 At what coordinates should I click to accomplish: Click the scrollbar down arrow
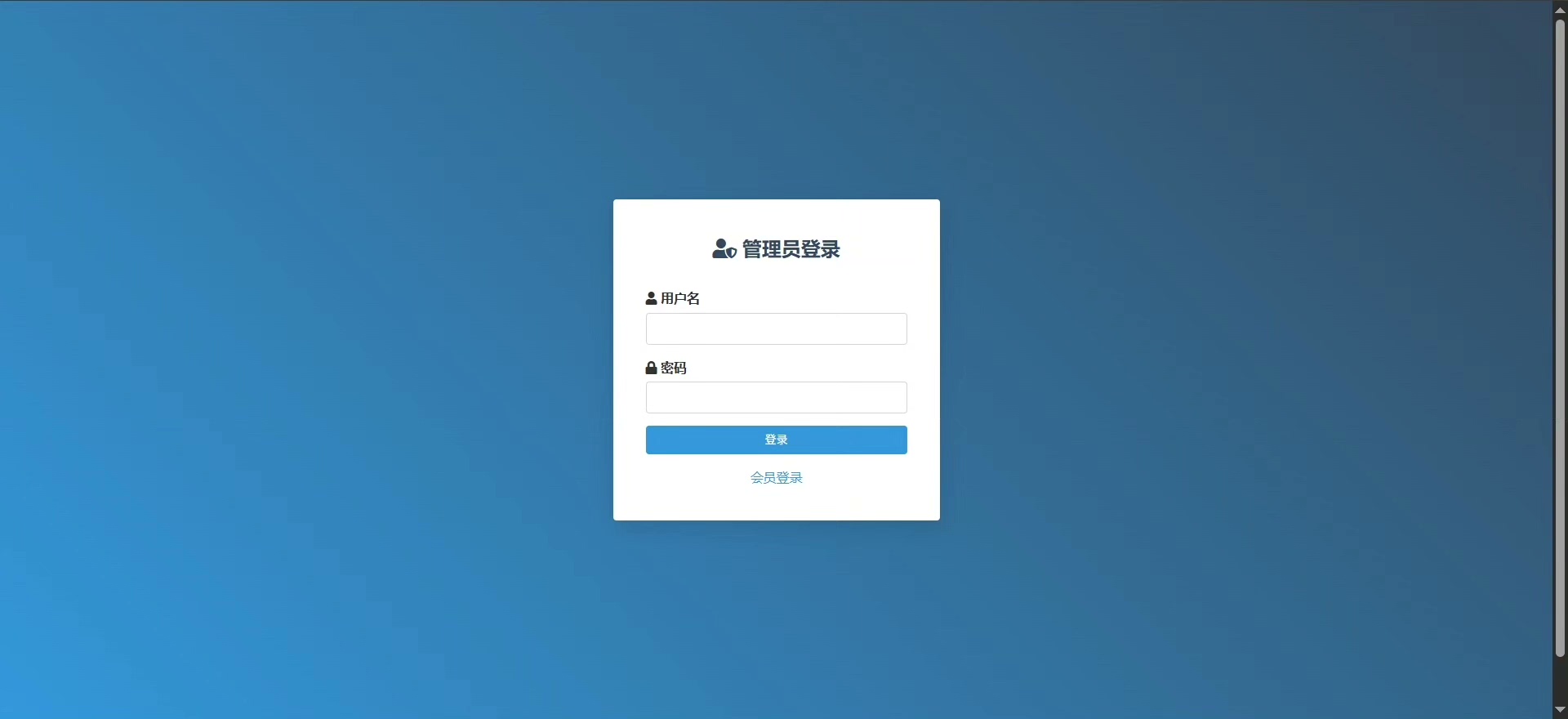pos(1560,710)
